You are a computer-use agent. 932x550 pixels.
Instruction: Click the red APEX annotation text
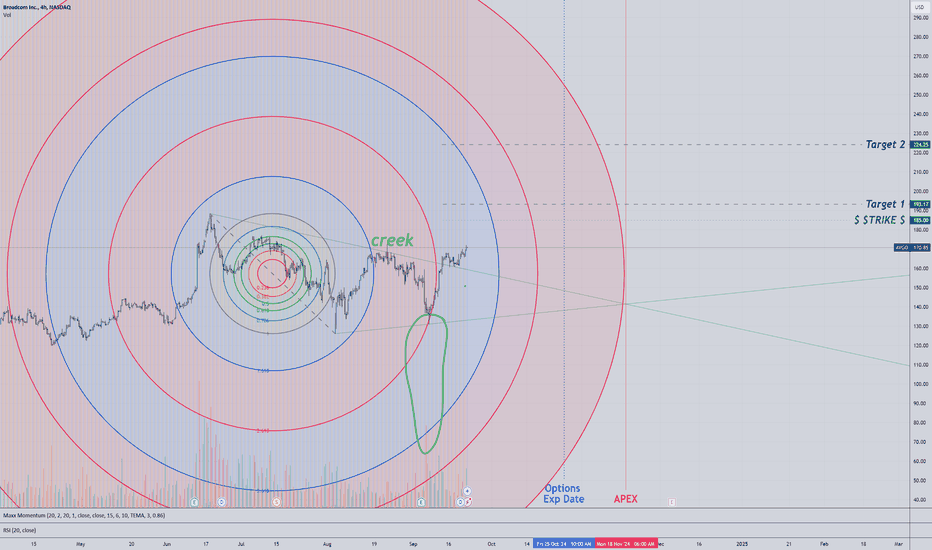pyautogui.click(x=625, y=499)
